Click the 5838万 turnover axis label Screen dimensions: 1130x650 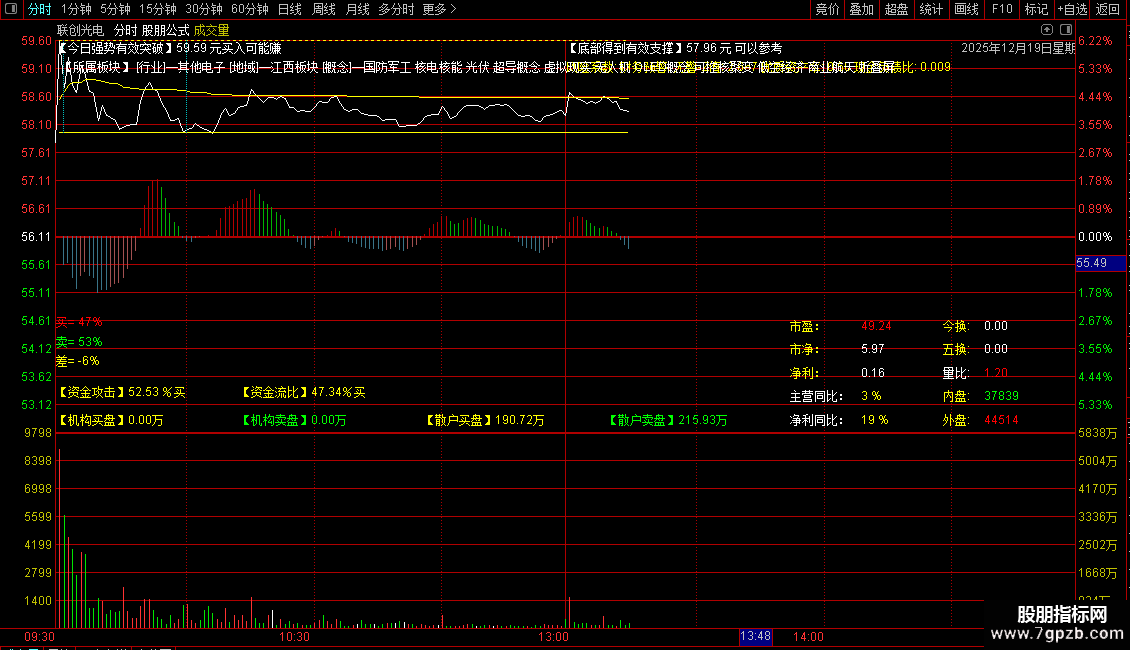1098,432
